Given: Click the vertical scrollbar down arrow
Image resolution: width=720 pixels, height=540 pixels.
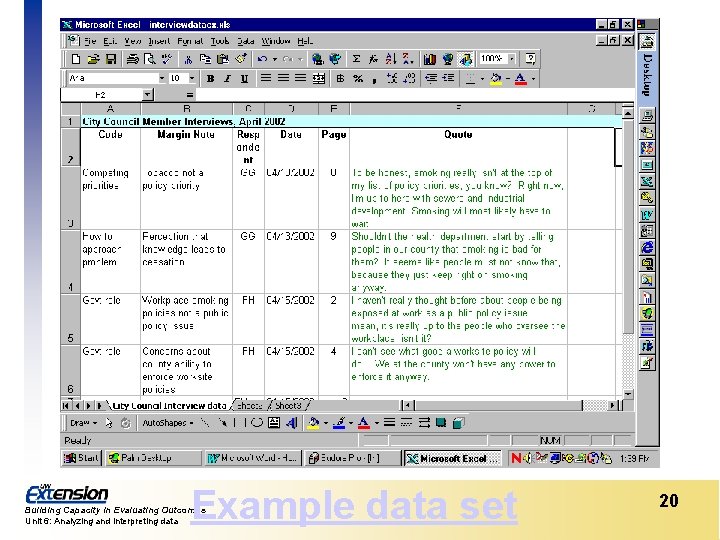Looking at the screenshot, I should click(628, 394).
